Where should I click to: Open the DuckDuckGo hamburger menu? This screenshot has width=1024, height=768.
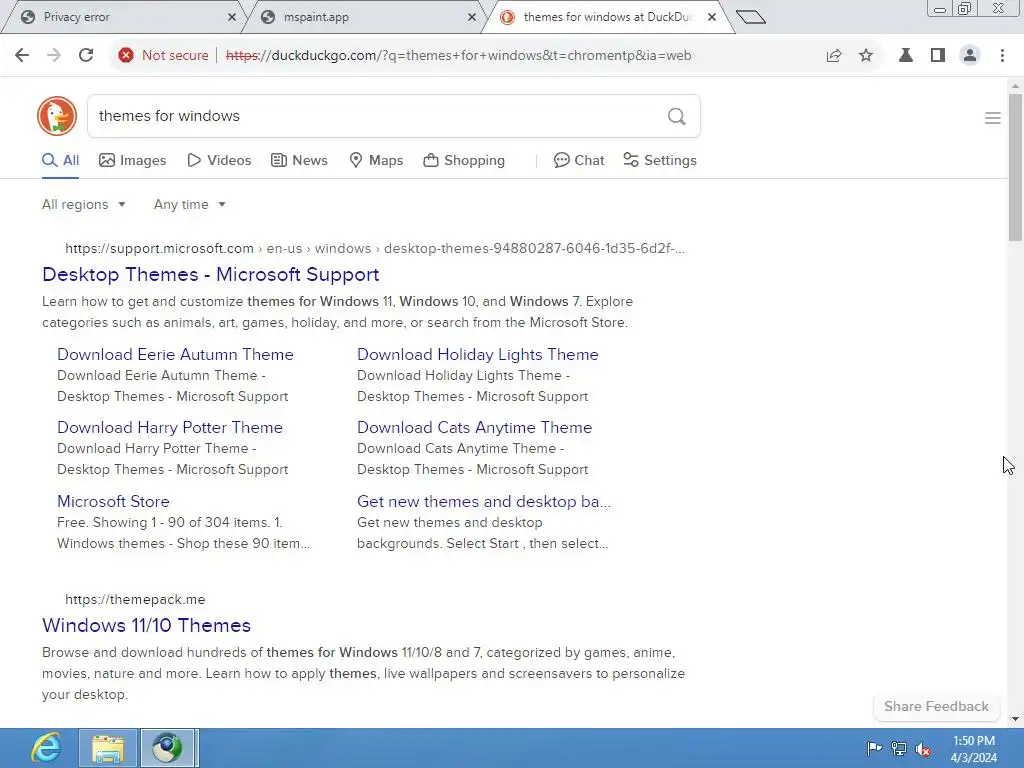(993, 118)
